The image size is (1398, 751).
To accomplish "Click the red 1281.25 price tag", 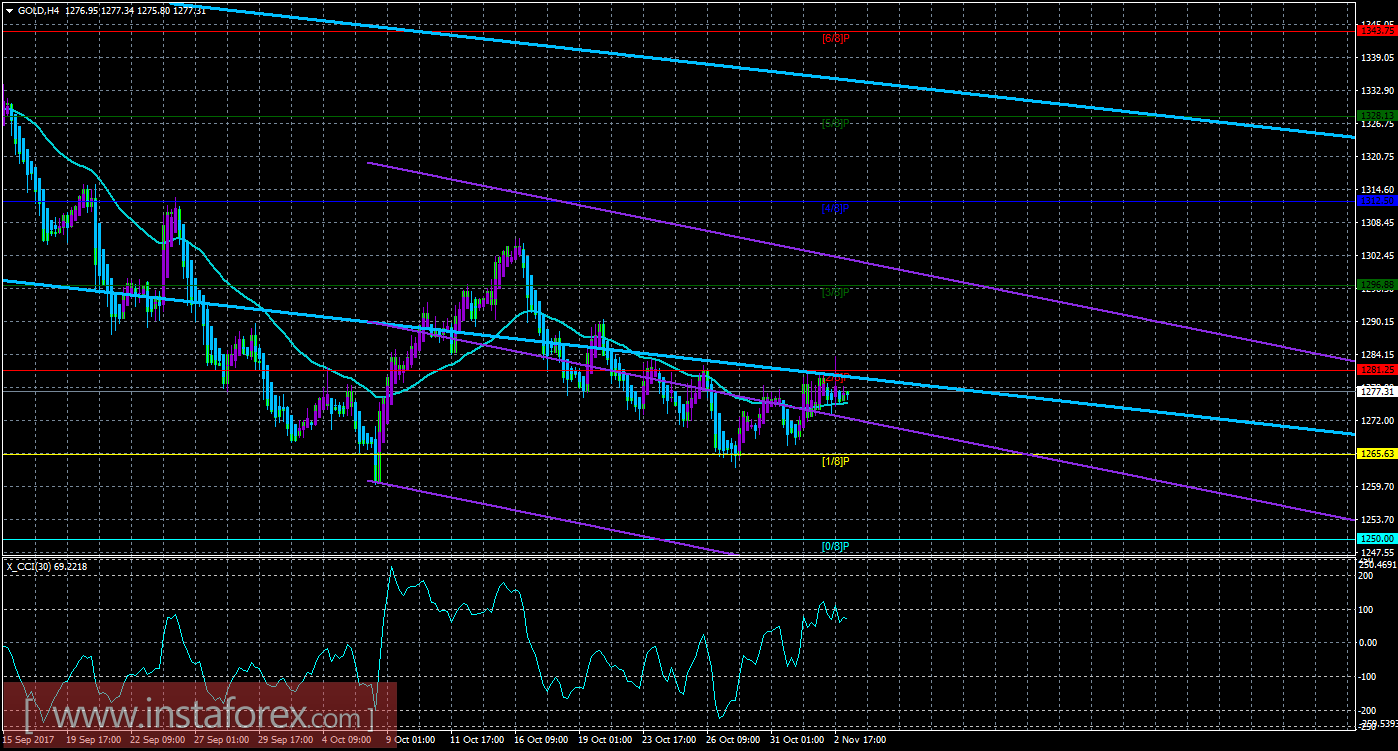I will 1376,370.
